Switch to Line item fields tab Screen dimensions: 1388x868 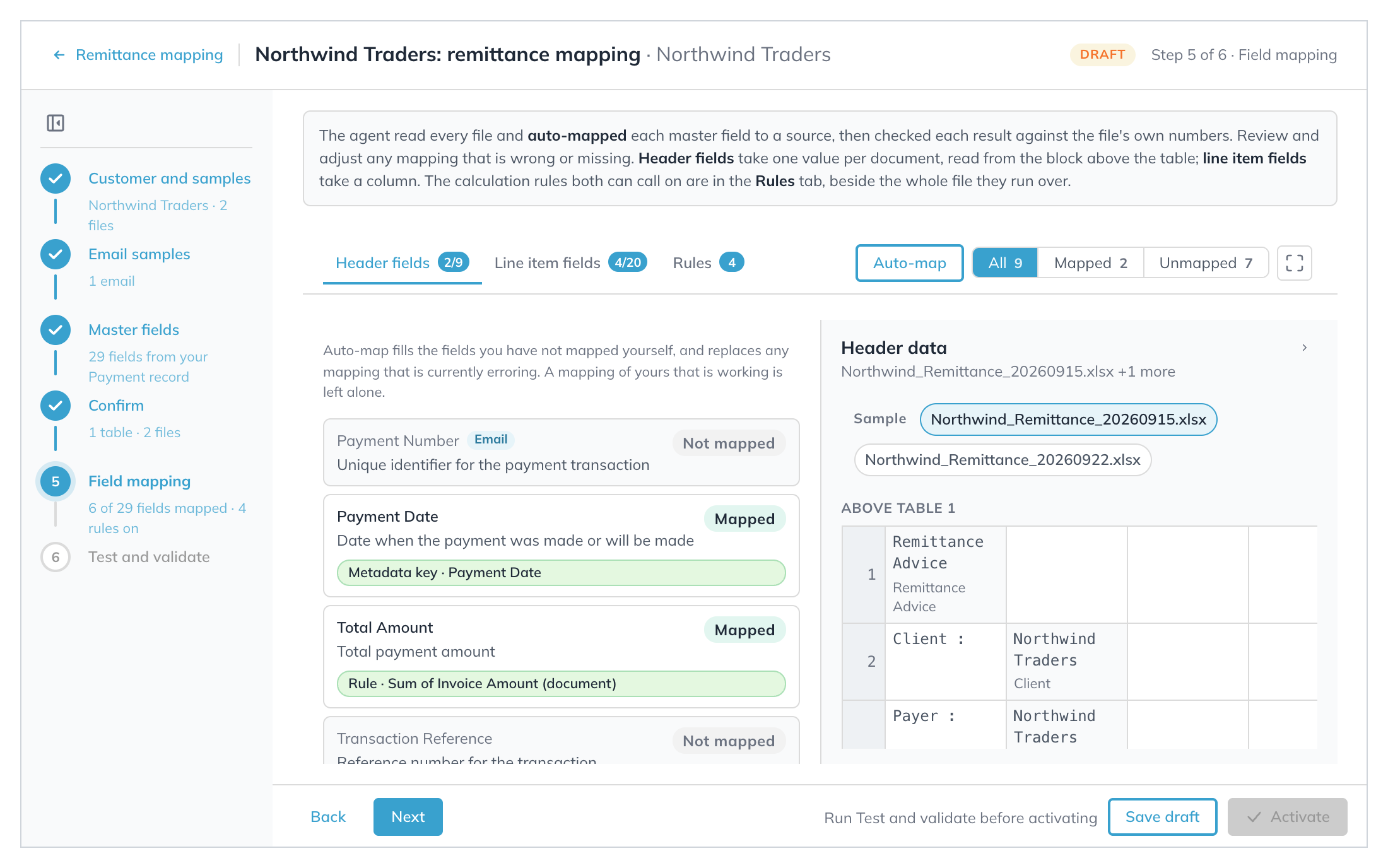pyautogui.click(x=570, y=263)
